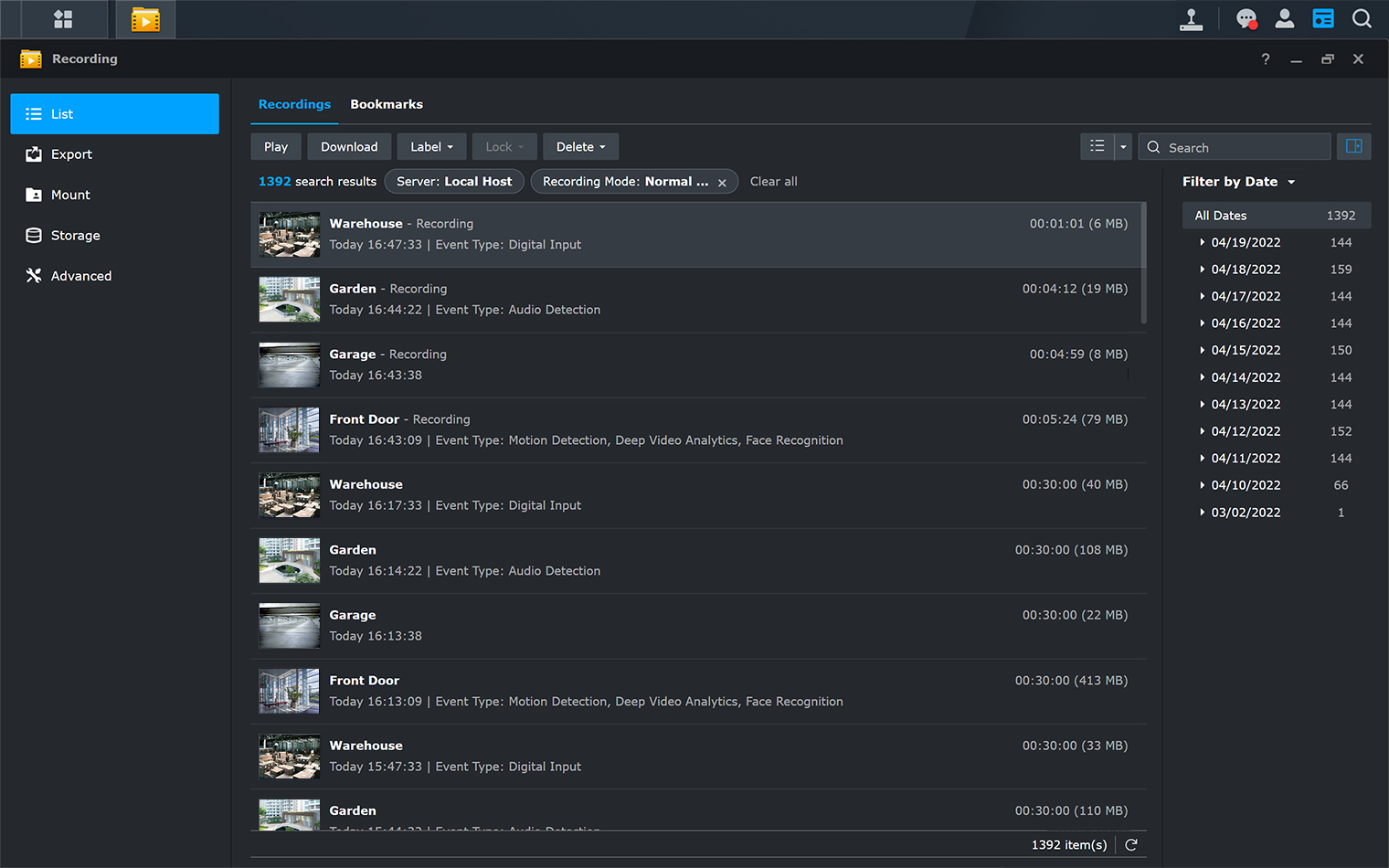This screenshot has height=868, width=1389.
Task: Select the List section in sidebar
Action: [x=62, y=113]
